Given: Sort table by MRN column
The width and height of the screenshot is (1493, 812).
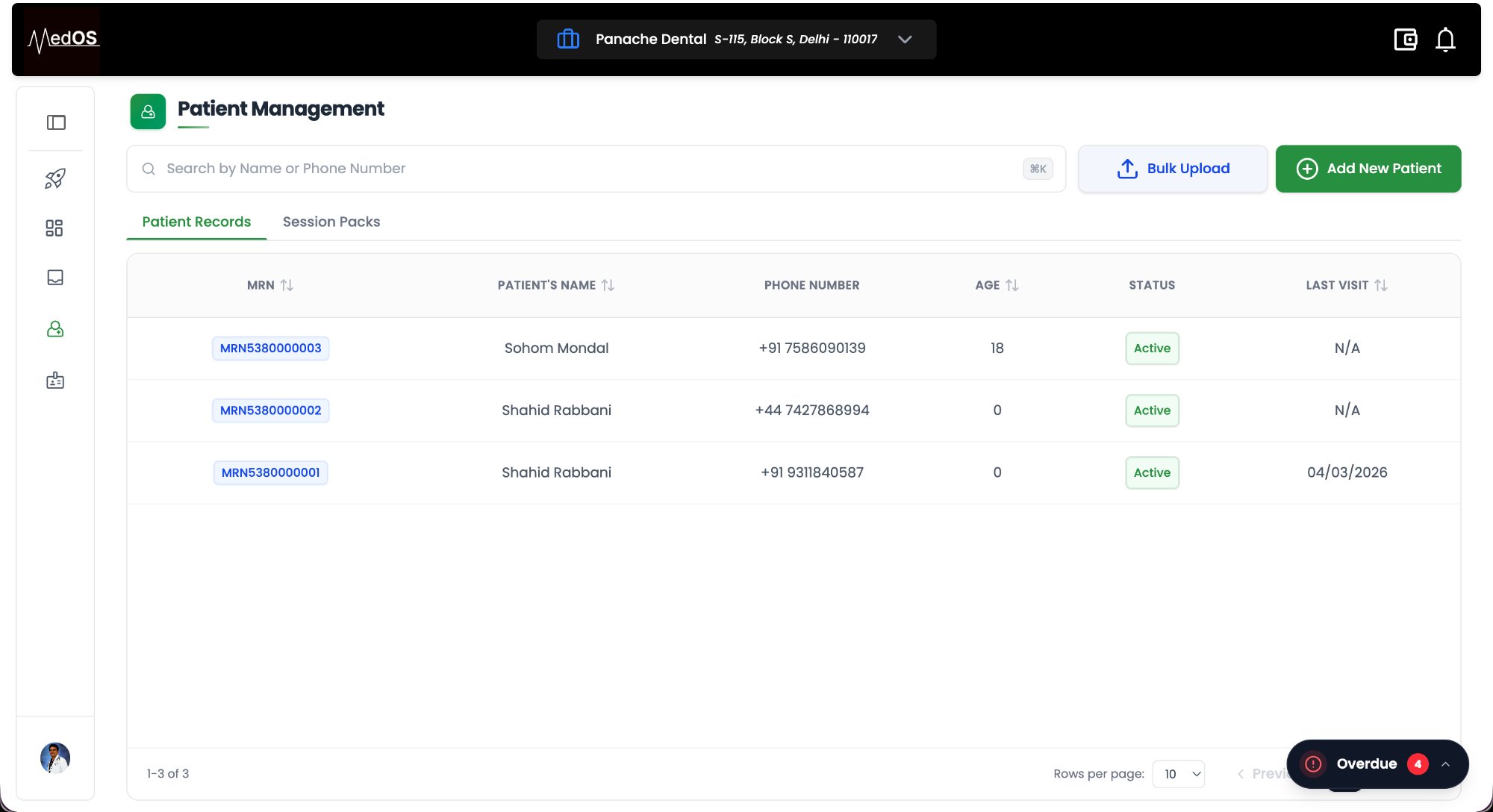Looking at the screenshot, I should tap(287, 285).
